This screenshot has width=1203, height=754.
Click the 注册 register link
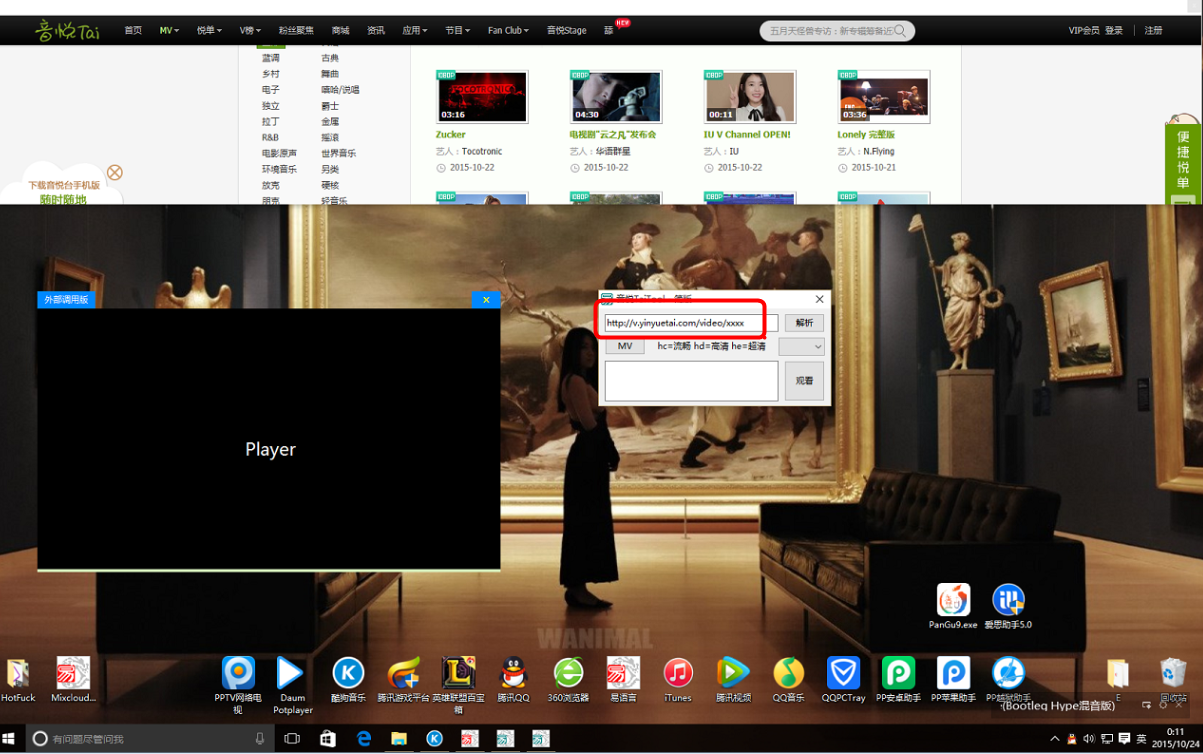point(1153,31)
